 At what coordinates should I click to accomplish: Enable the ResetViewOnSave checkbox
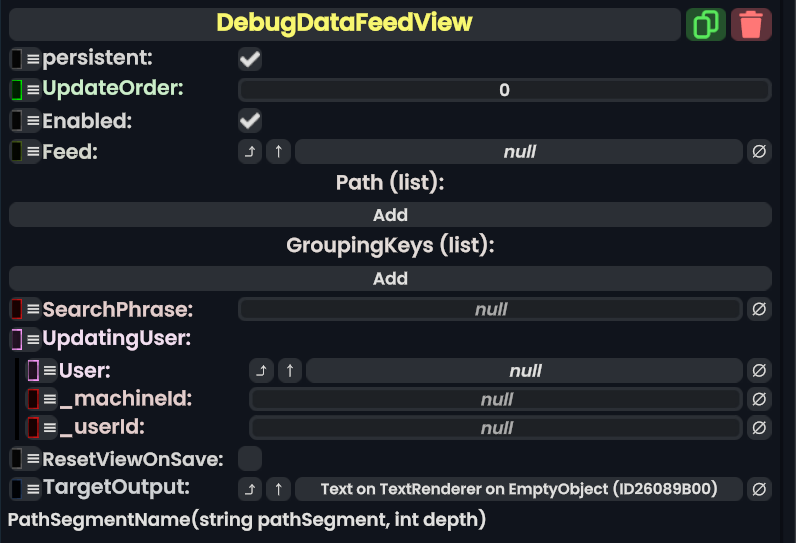point(250,459)
